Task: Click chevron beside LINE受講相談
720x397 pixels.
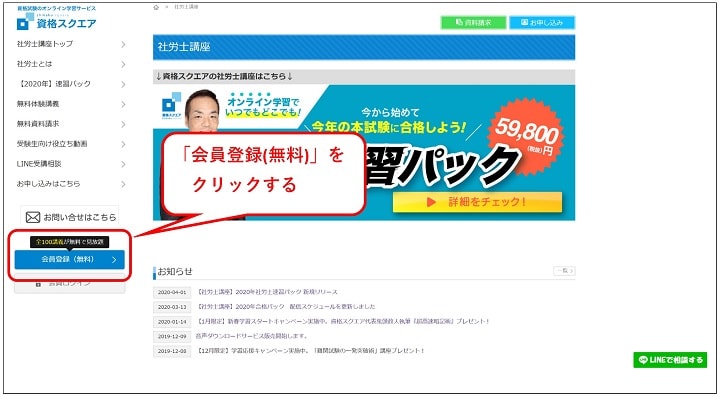Action: (x=123, y=164)
